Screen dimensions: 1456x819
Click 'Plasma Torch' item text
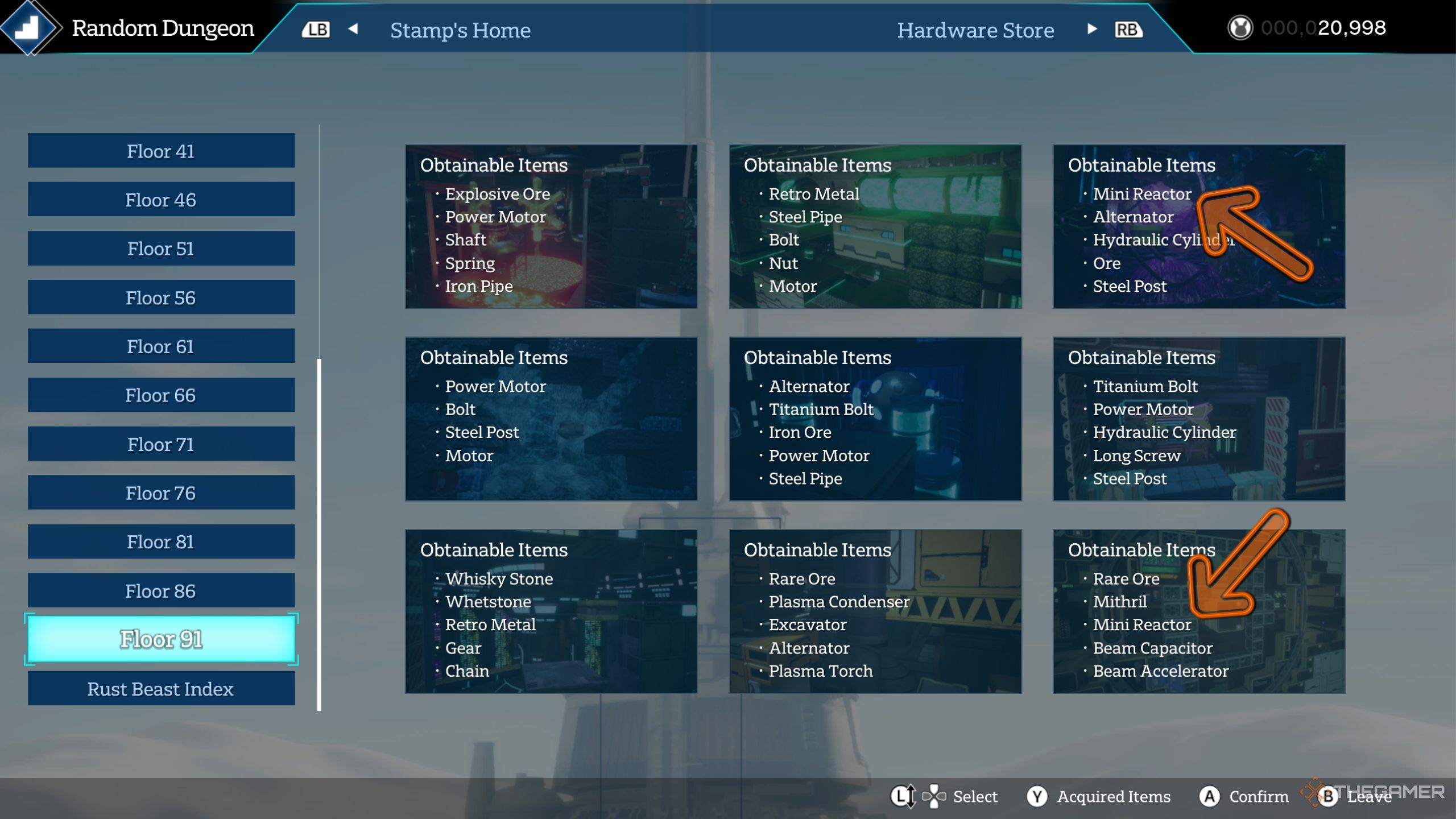pyautogui.click(x=821, y=671)
